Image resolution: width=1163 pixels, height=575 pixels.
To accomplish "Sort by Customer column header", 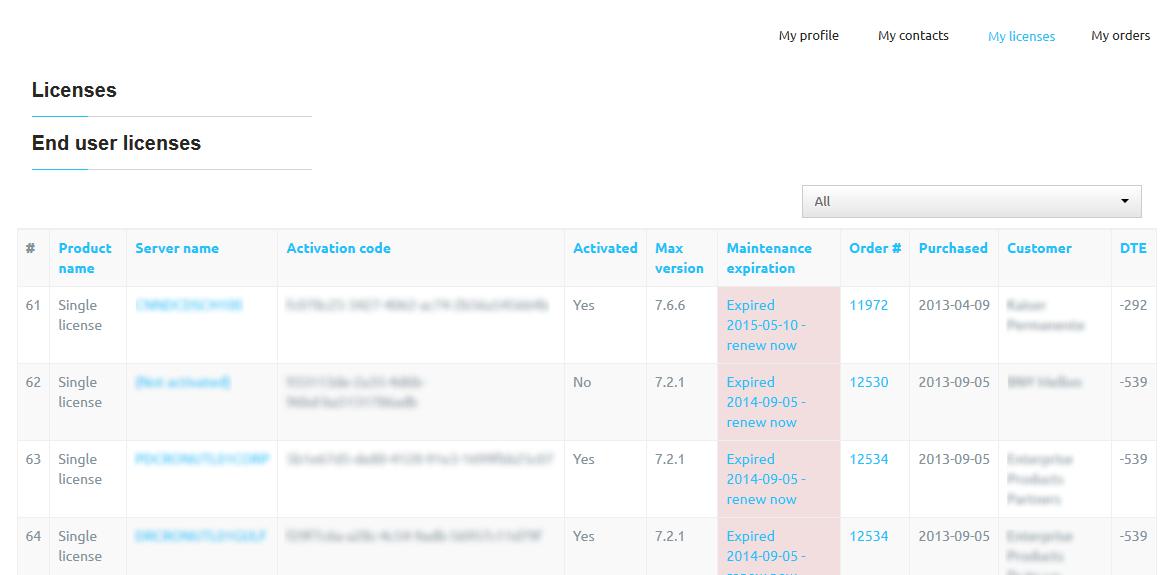I will click(1039, 248).
